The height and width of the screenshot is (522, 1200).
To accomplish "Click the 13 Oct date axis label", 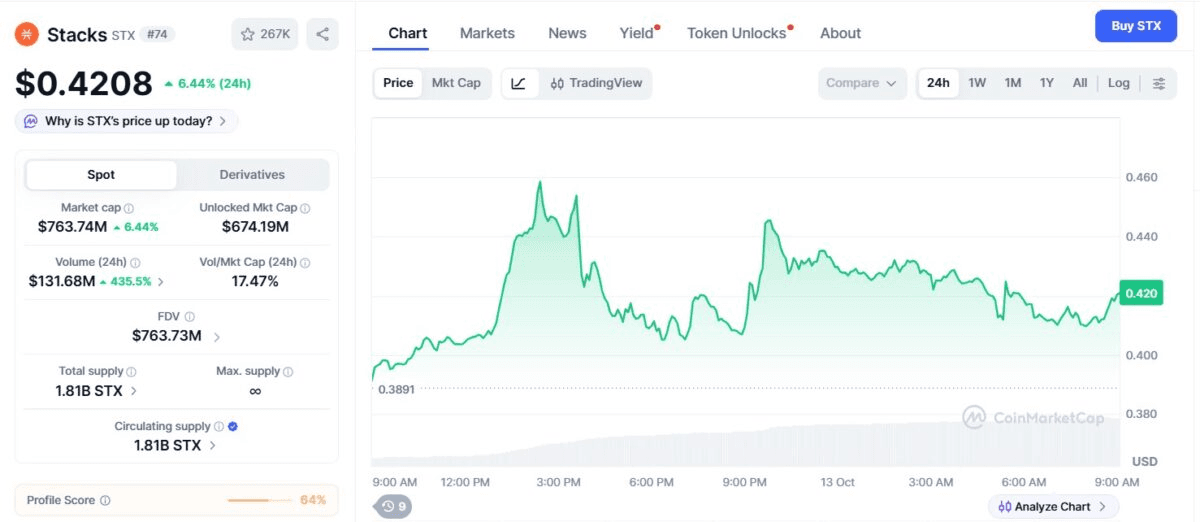I will (x=837, y=482).
